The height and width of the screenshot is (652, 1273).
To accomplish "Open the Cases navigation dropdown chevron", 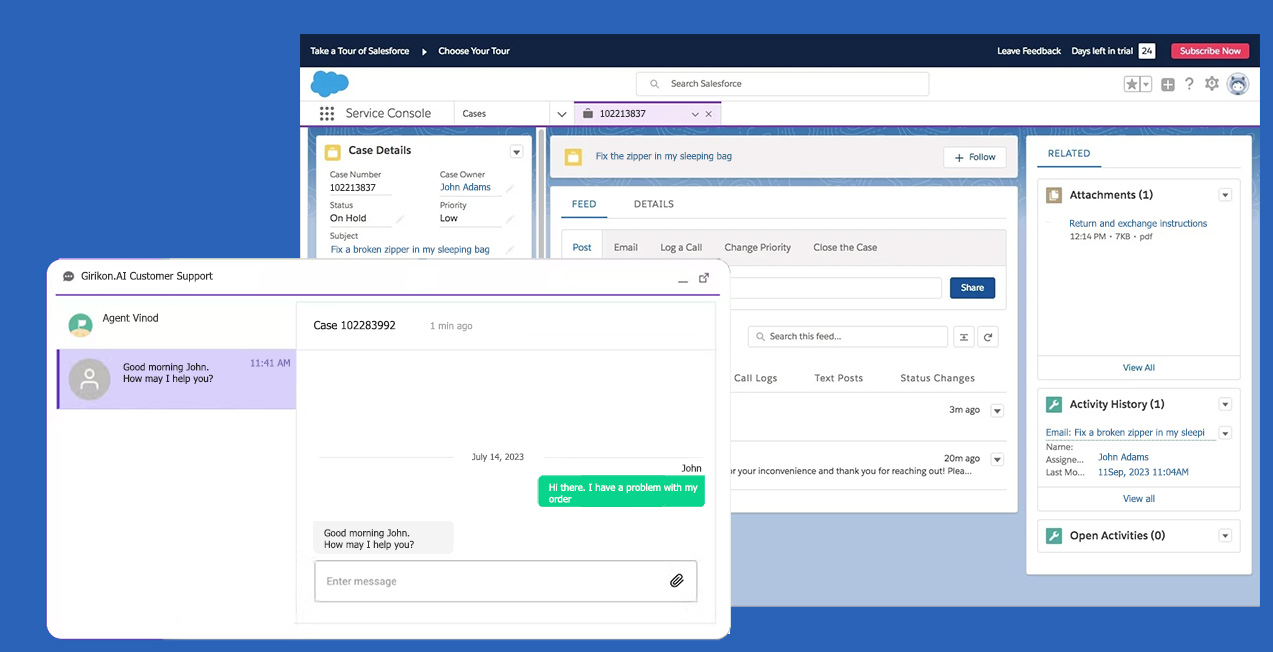I will tap(561, 114).
